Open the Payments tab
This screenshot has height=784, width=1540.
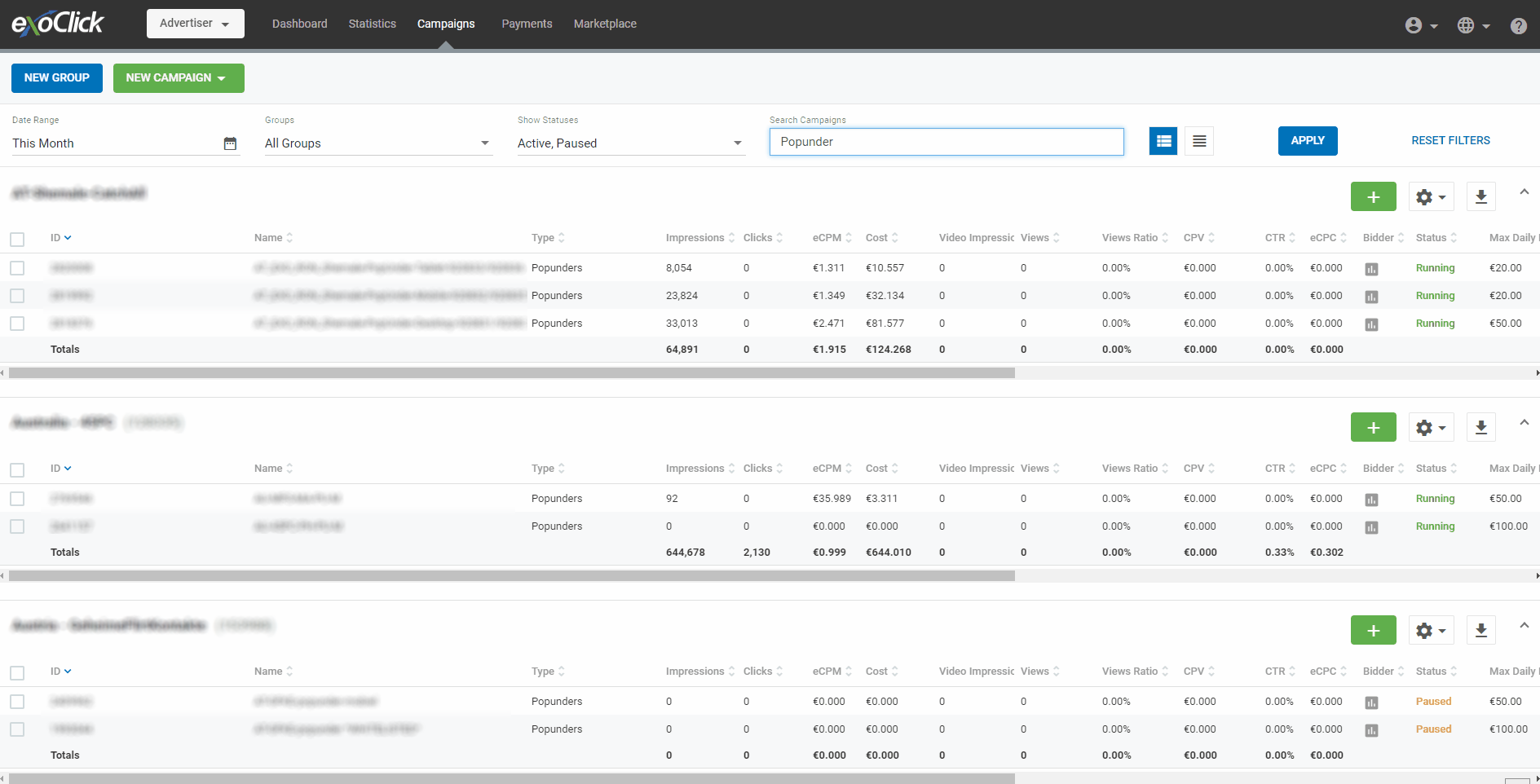(527, 24)
